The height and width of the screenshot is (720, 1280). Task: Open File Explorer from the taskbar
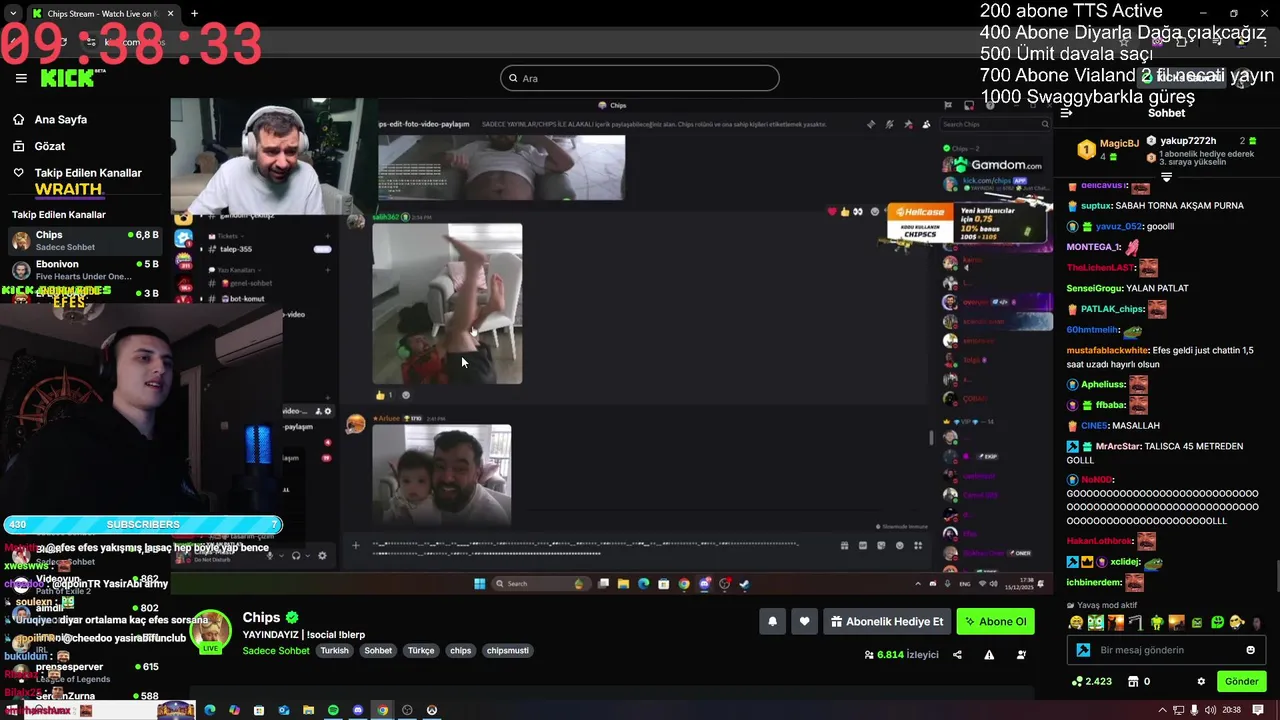(x=308, y=710)
